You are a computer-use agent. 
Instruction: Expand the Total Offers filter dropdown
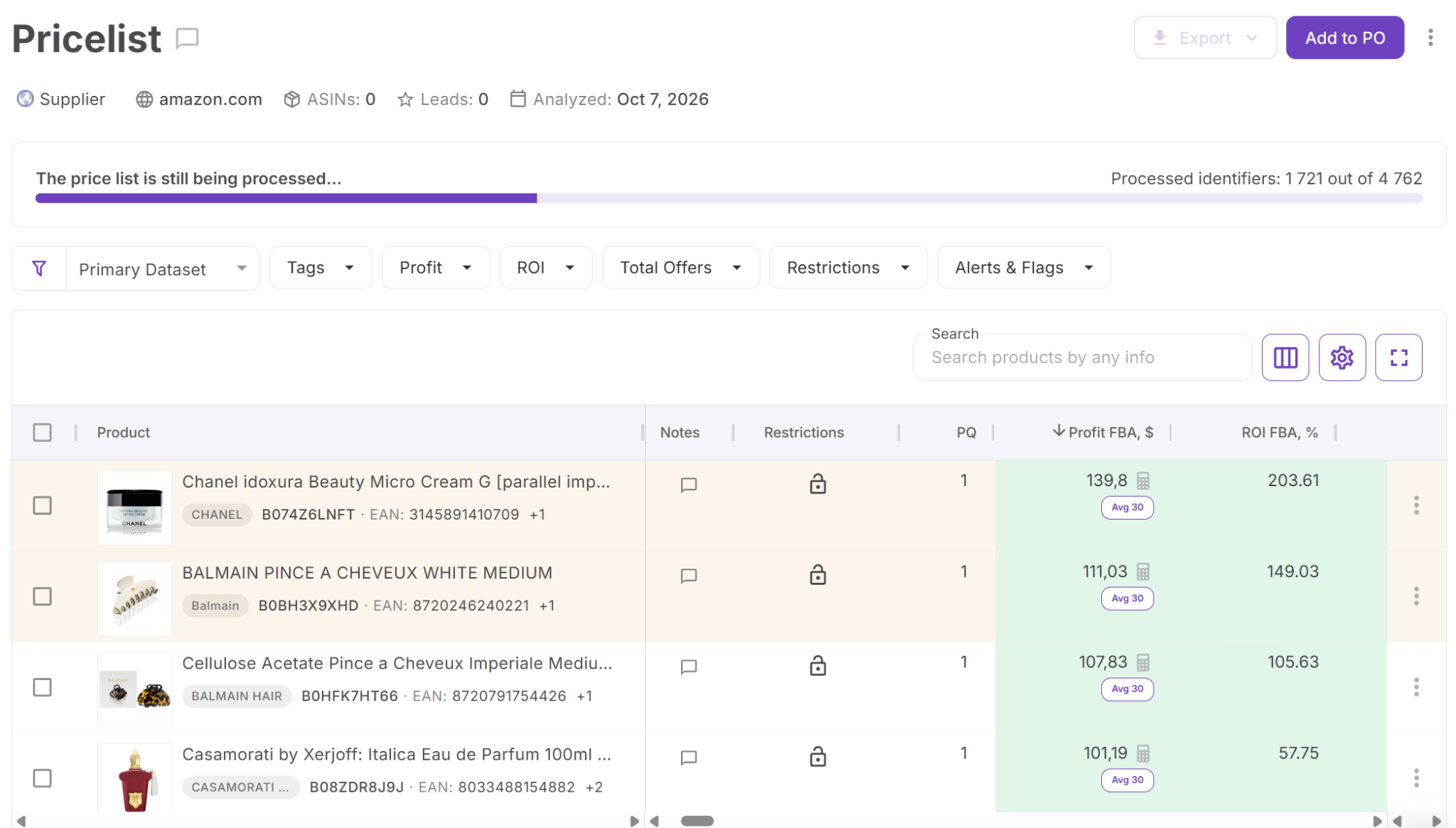pyautogui.click(x=680, y=268)
